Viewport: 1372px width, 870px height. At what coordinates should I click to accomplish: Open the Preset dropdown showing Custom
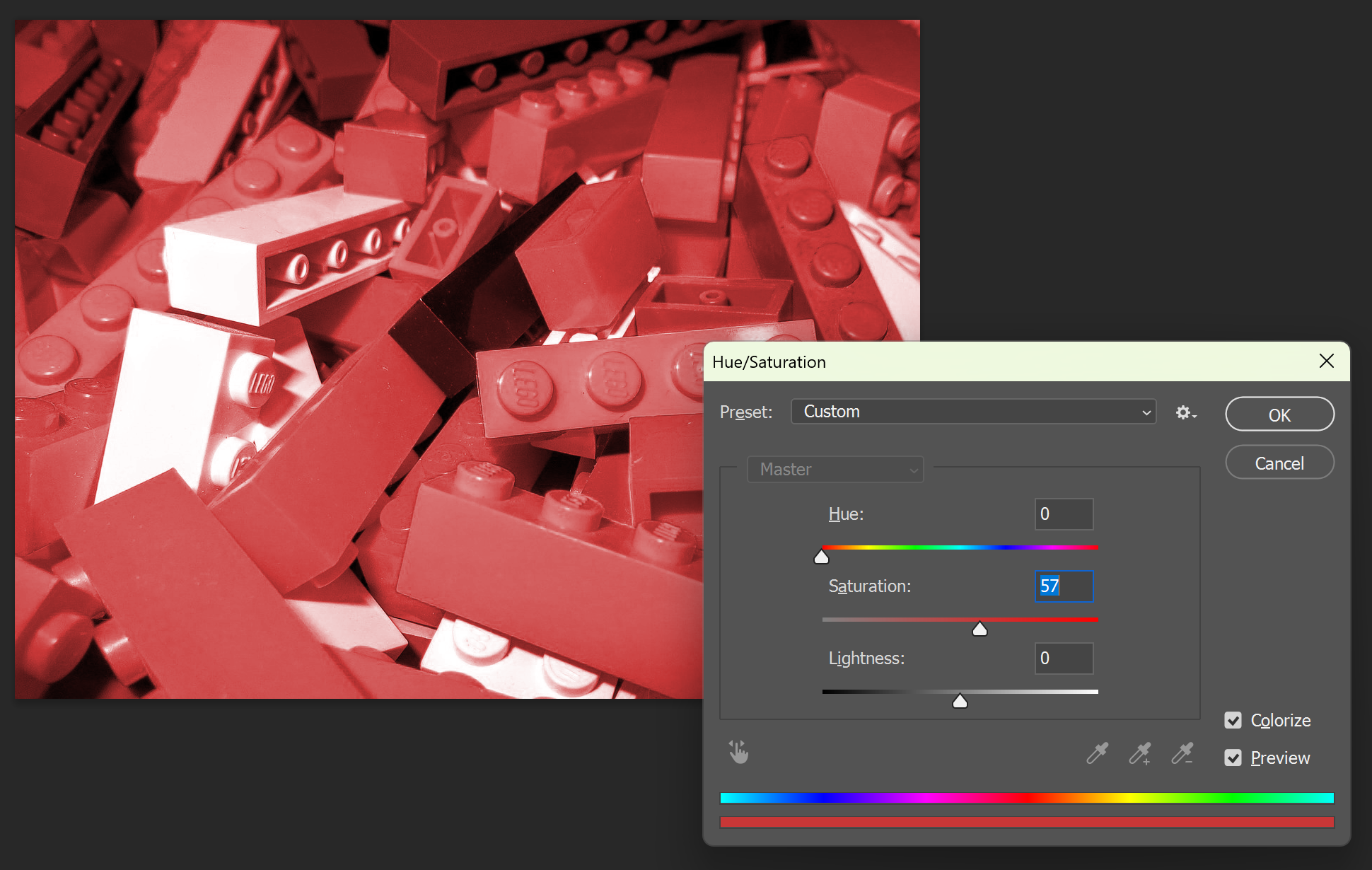click(973, 412)
